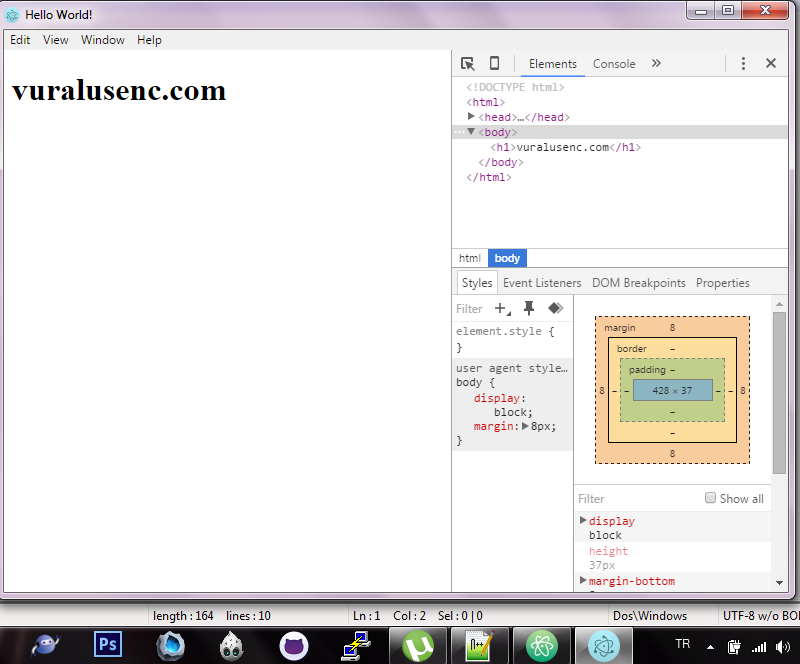Click the TR language indicator
Image resolution: width=800 pixels, height=664 pixels.
[683, 644]
